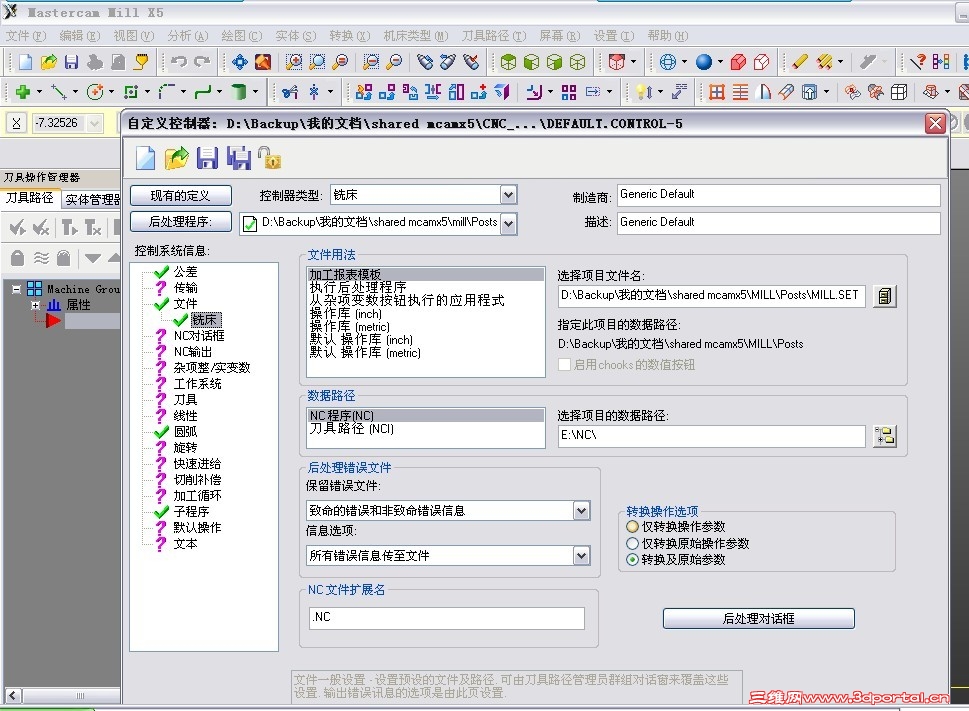Open the 文件 menu
This screenshot has width=969, height=711.
click(x=26, y=36)
